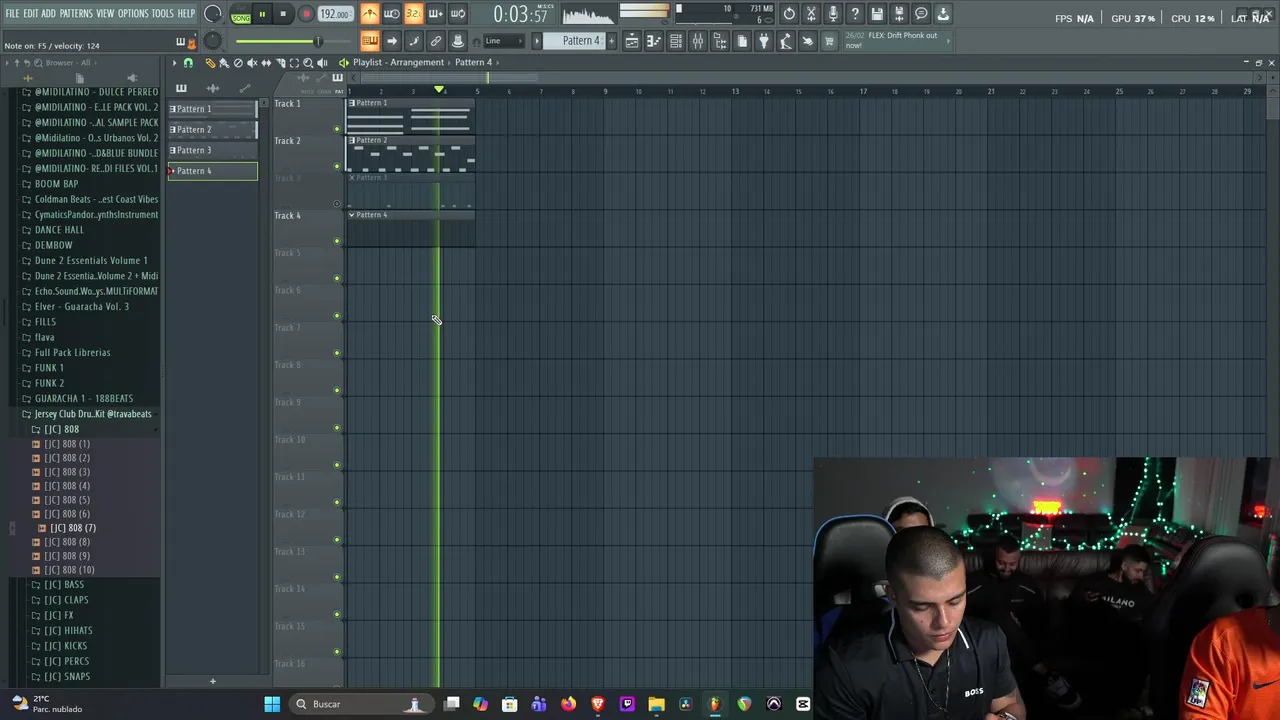Toggle the 3-2-1 countdown before recording
The height and width of the screenshot is (720, 1280).
[x=414, y=14]
